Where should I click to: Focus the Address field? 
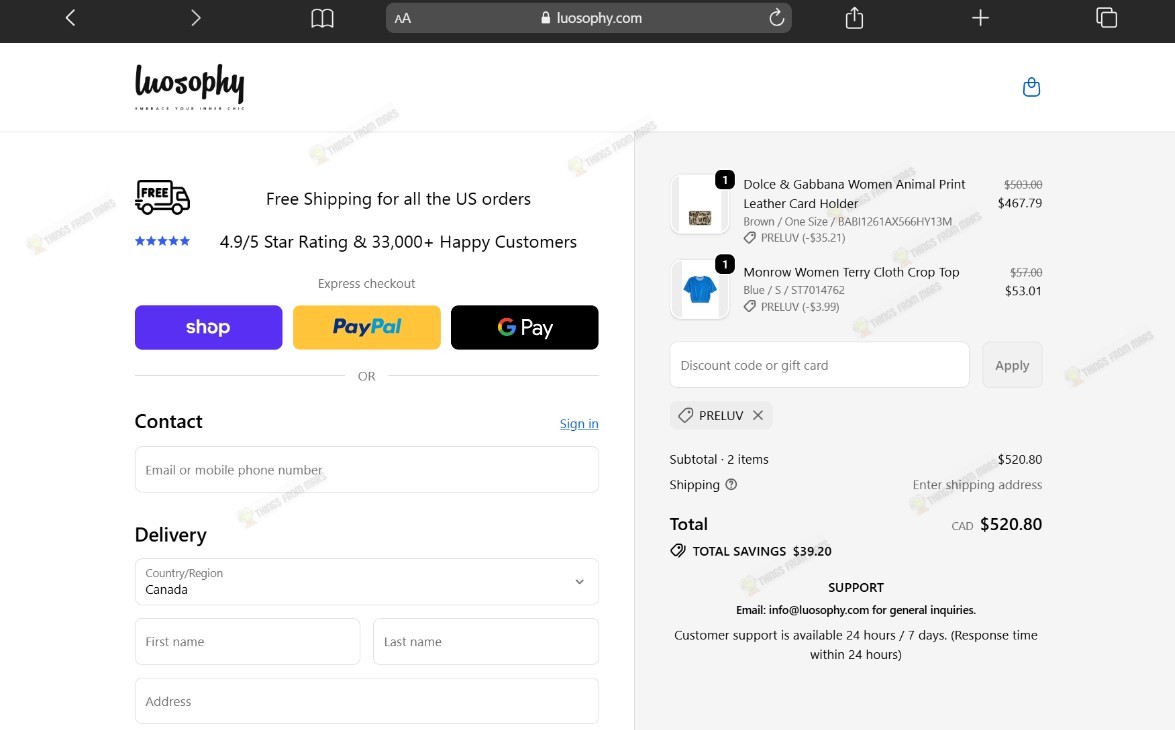coord(366,701)
